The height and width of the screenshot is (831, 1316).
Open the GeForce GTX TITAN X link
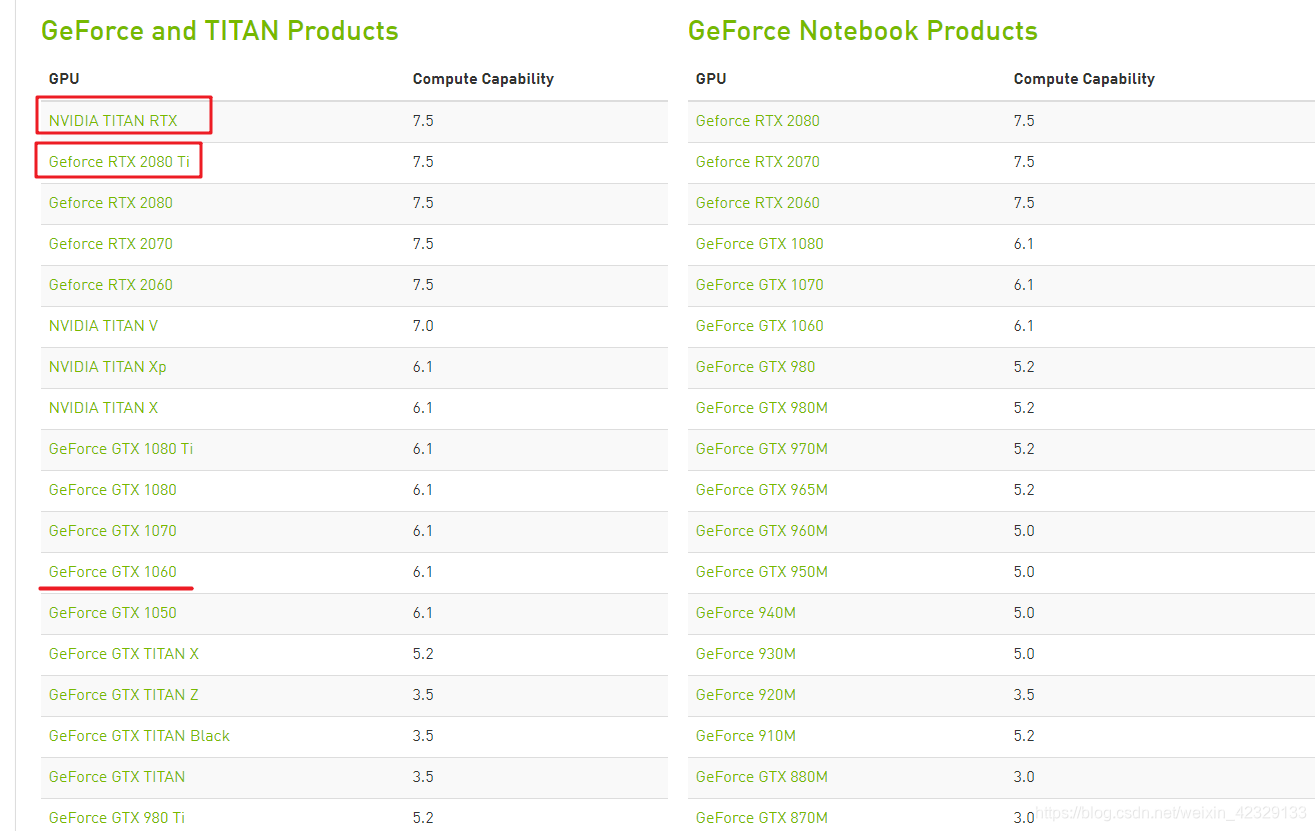(x=124, y=654)
